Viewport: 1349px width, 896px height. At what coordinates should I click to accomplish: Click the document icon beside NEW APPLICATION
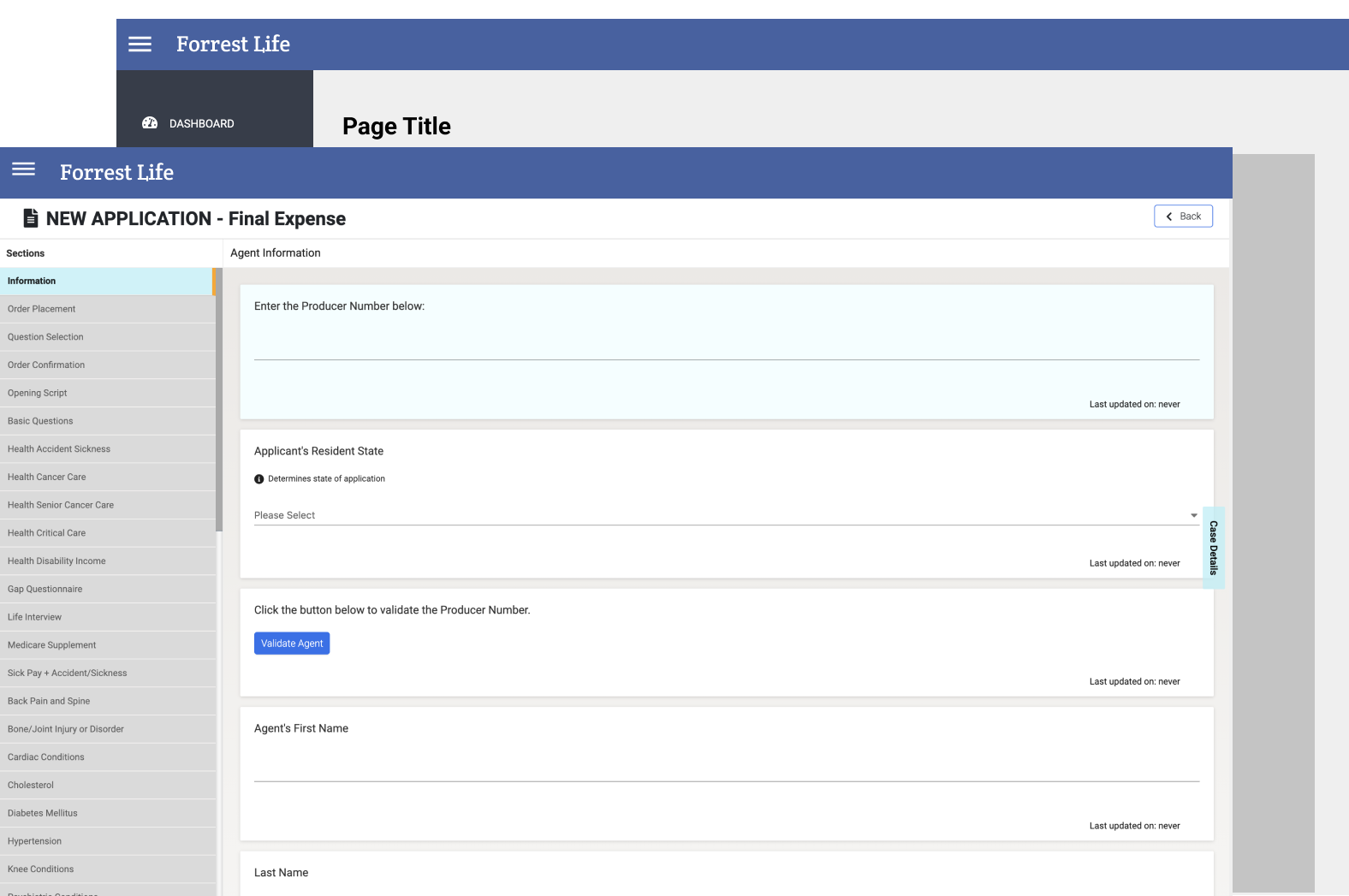click(31, 218)
